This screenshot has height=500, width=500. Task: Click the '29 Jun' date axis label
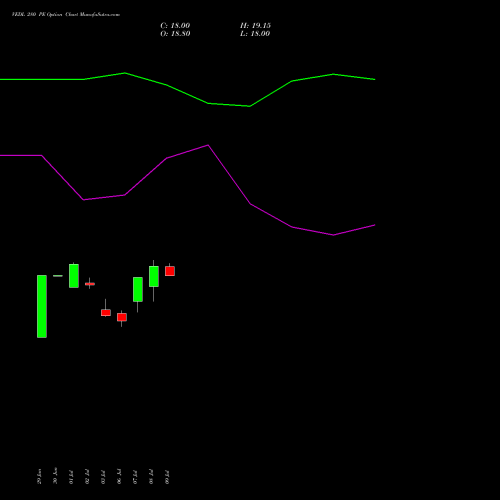click(x=39, y=476)
